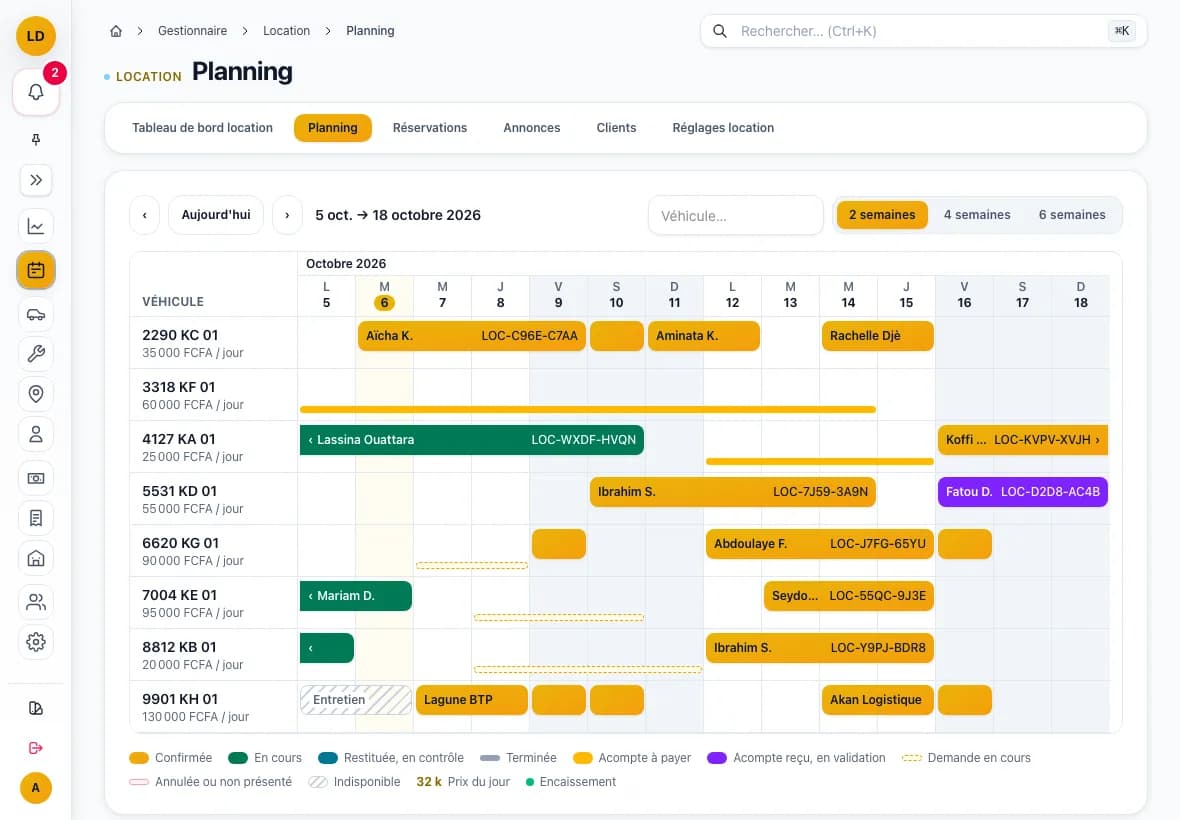Open the Réservations tab
The height and width of the screenshot is (820, 1180).
(430, 128)
